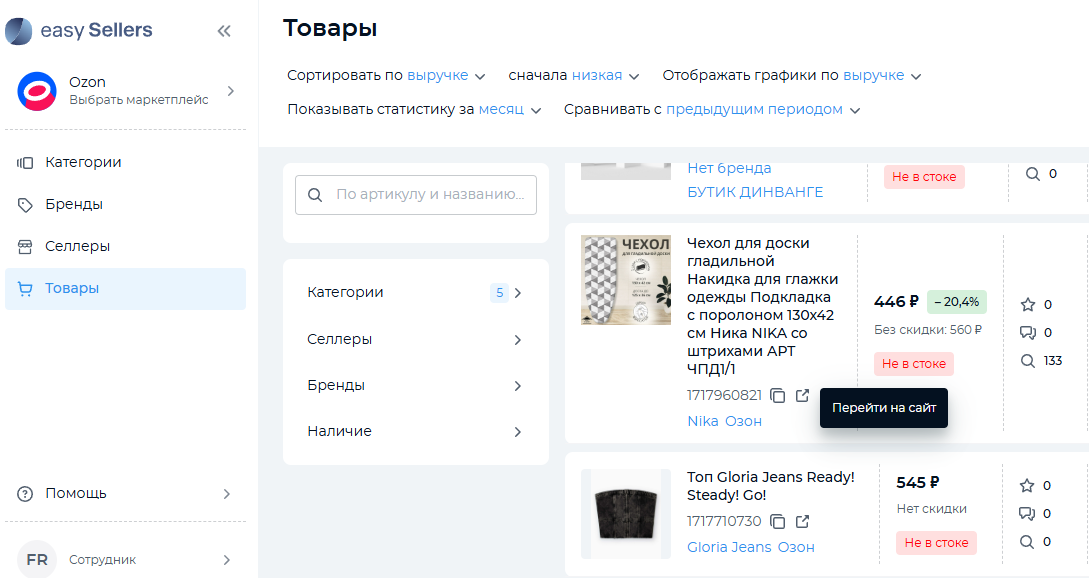Open ironing board cover product thumbnail

coord(626,280)
